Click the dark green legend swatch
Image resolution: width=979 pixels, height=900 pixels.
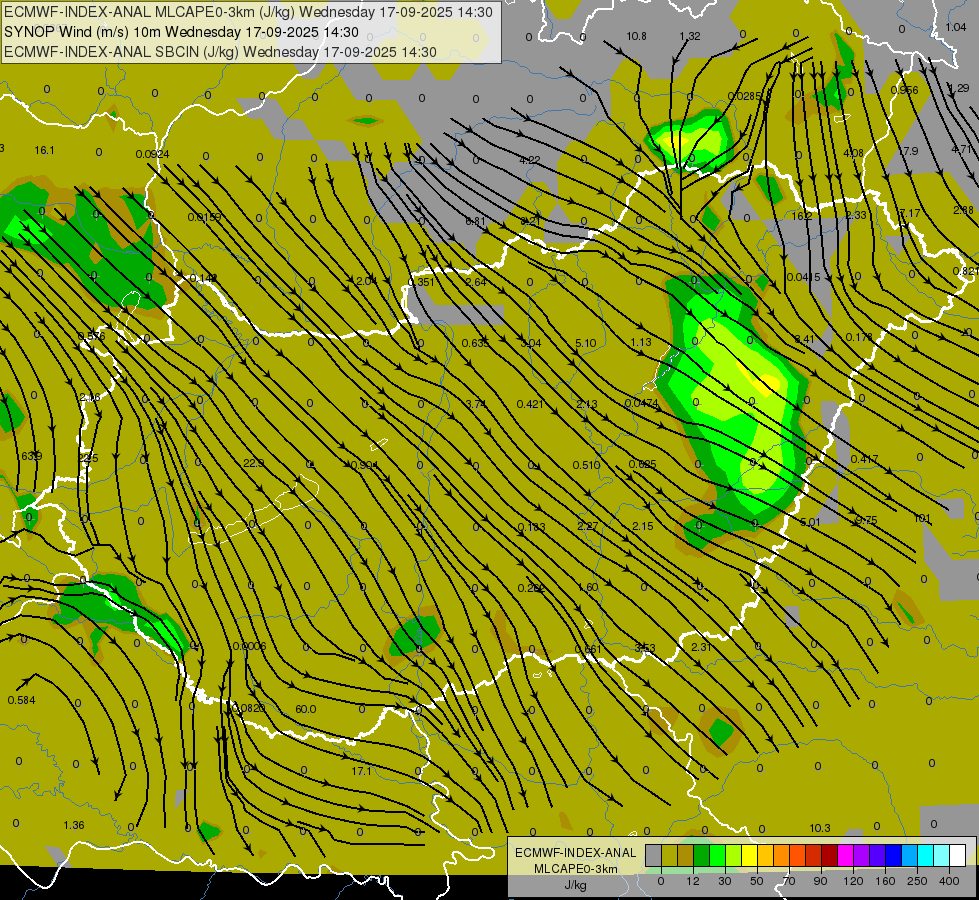702,855
